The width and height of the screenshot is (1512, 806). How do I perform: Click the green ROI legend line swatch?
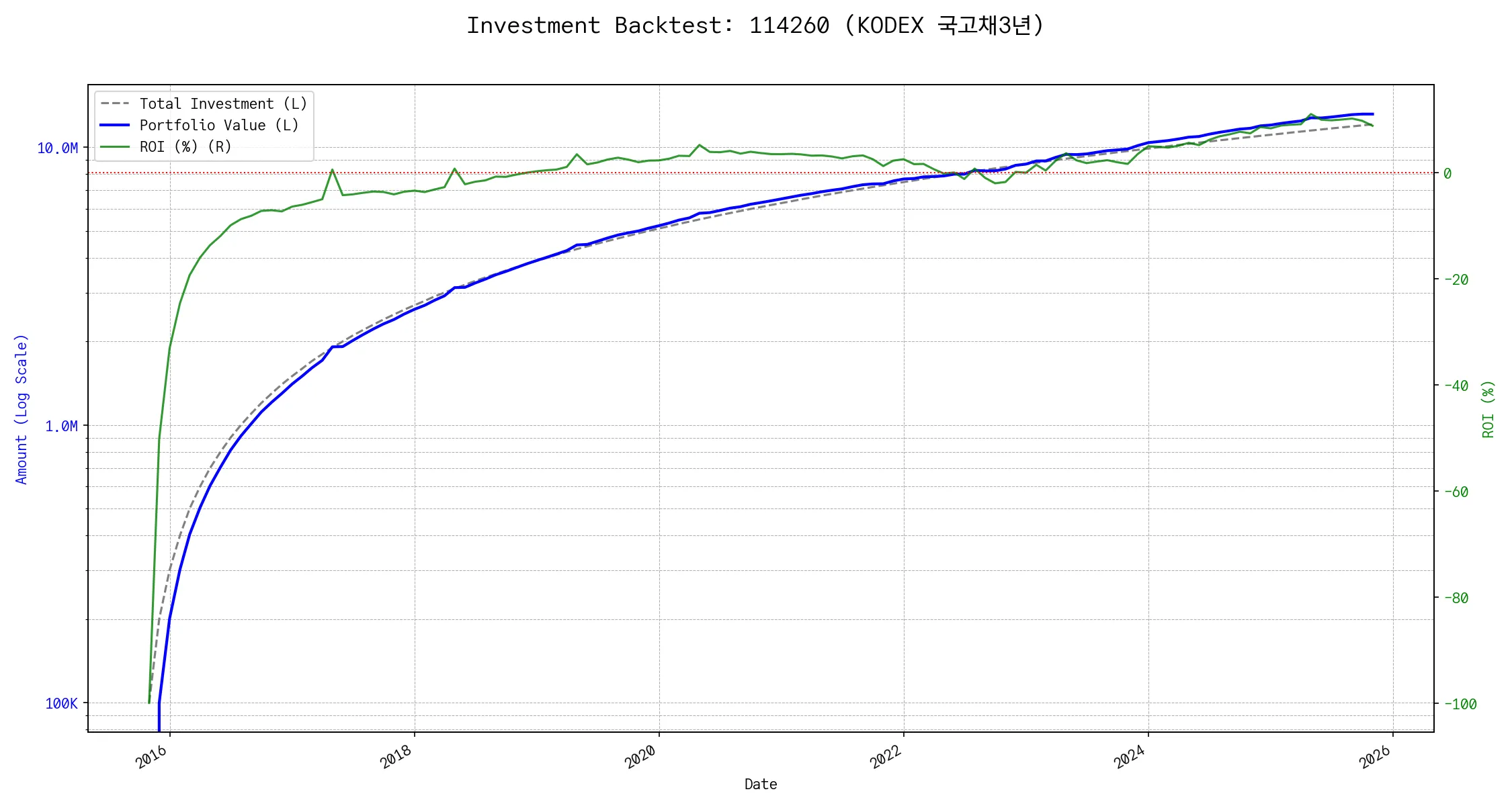click(114, 146)
